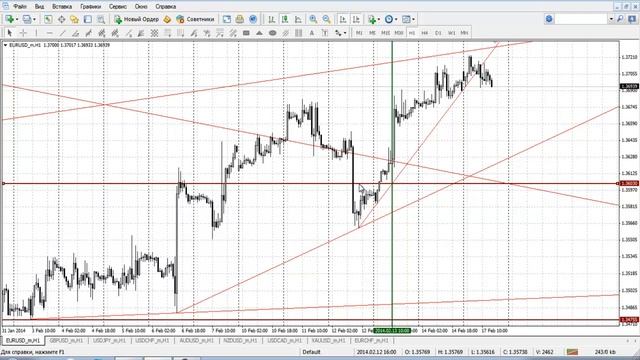Click the yellow MetaEditor diamond icon
The width and height of the screenshot is (640, 360).
click(x=167, y=19)
